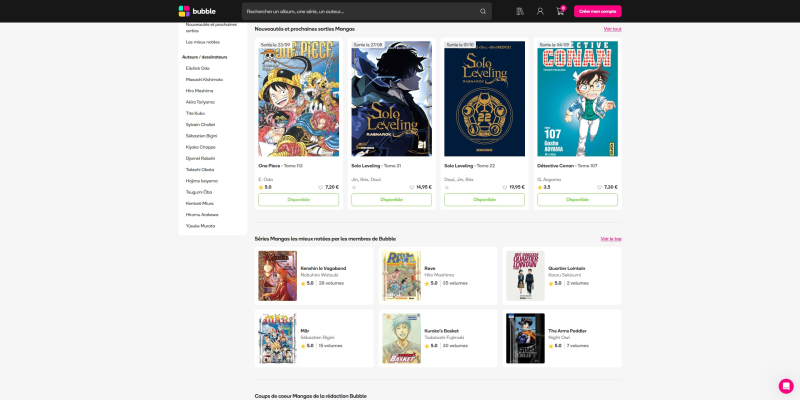Open Voir tout link for new Manga releases

coord(612,29)
